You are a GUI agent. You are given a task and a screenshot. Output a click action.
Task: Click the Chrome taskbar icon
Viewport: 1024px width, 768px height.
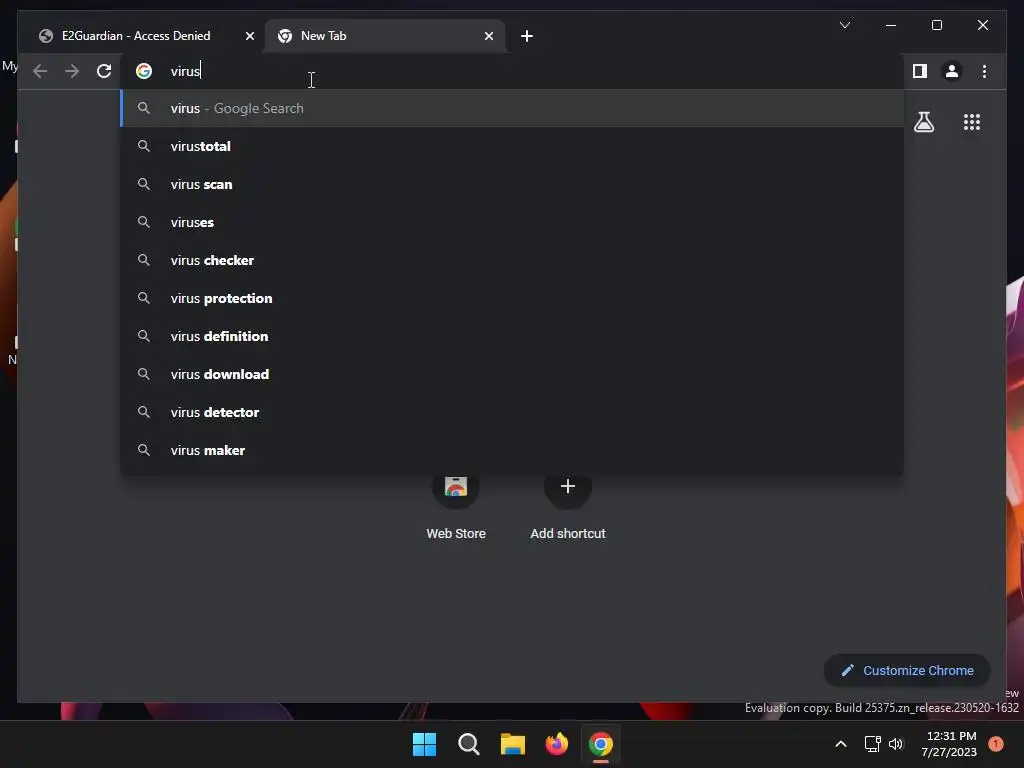(x=601, y=744)
